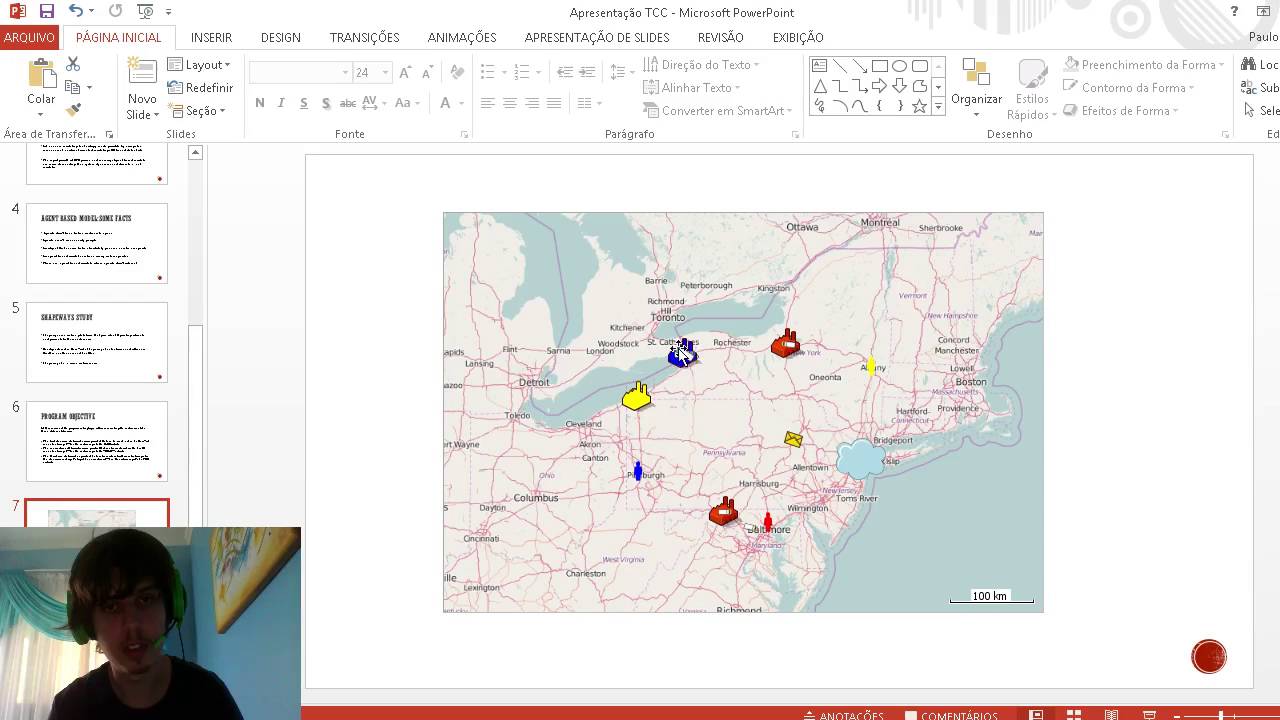Select slide 5 thumbnail Shapeways Study
The image size is (1280, 720).
coord(97,342)
